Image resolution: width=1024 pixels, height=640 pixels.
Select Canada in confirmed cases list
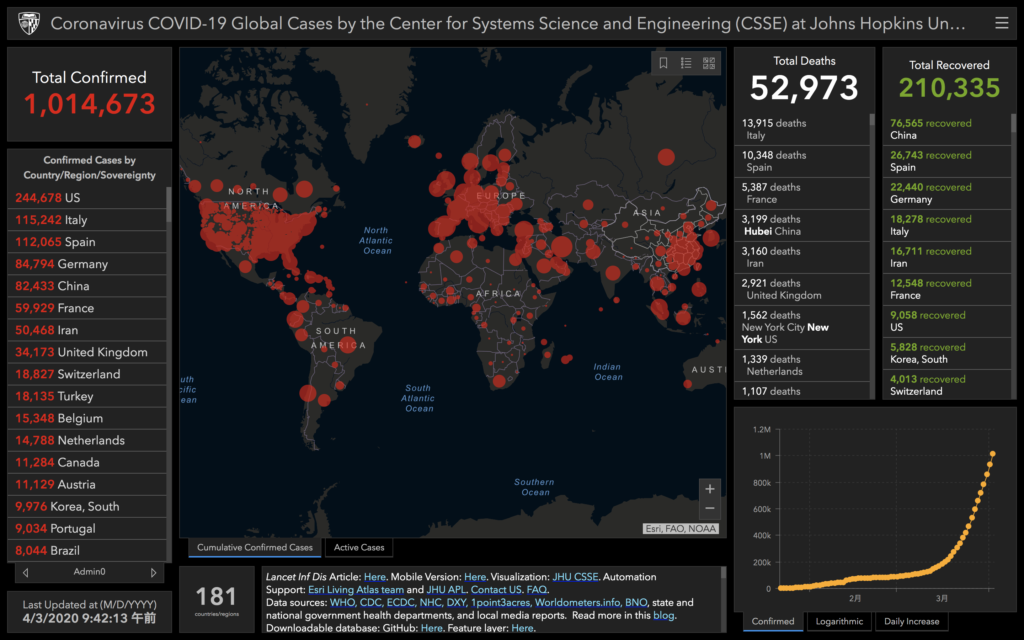coord(87,462)
